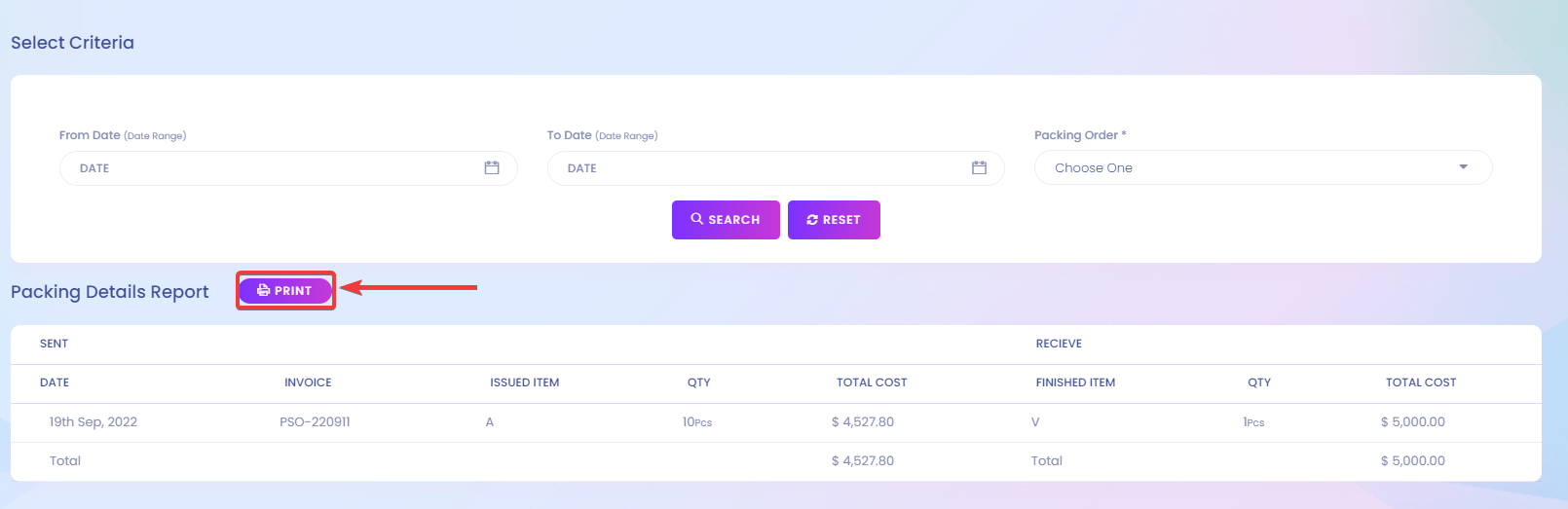Image resolution: width=1568 pixels, height=509 pixels.
Task: Click the magnifier icon on Search button
Action: [697, 219]
